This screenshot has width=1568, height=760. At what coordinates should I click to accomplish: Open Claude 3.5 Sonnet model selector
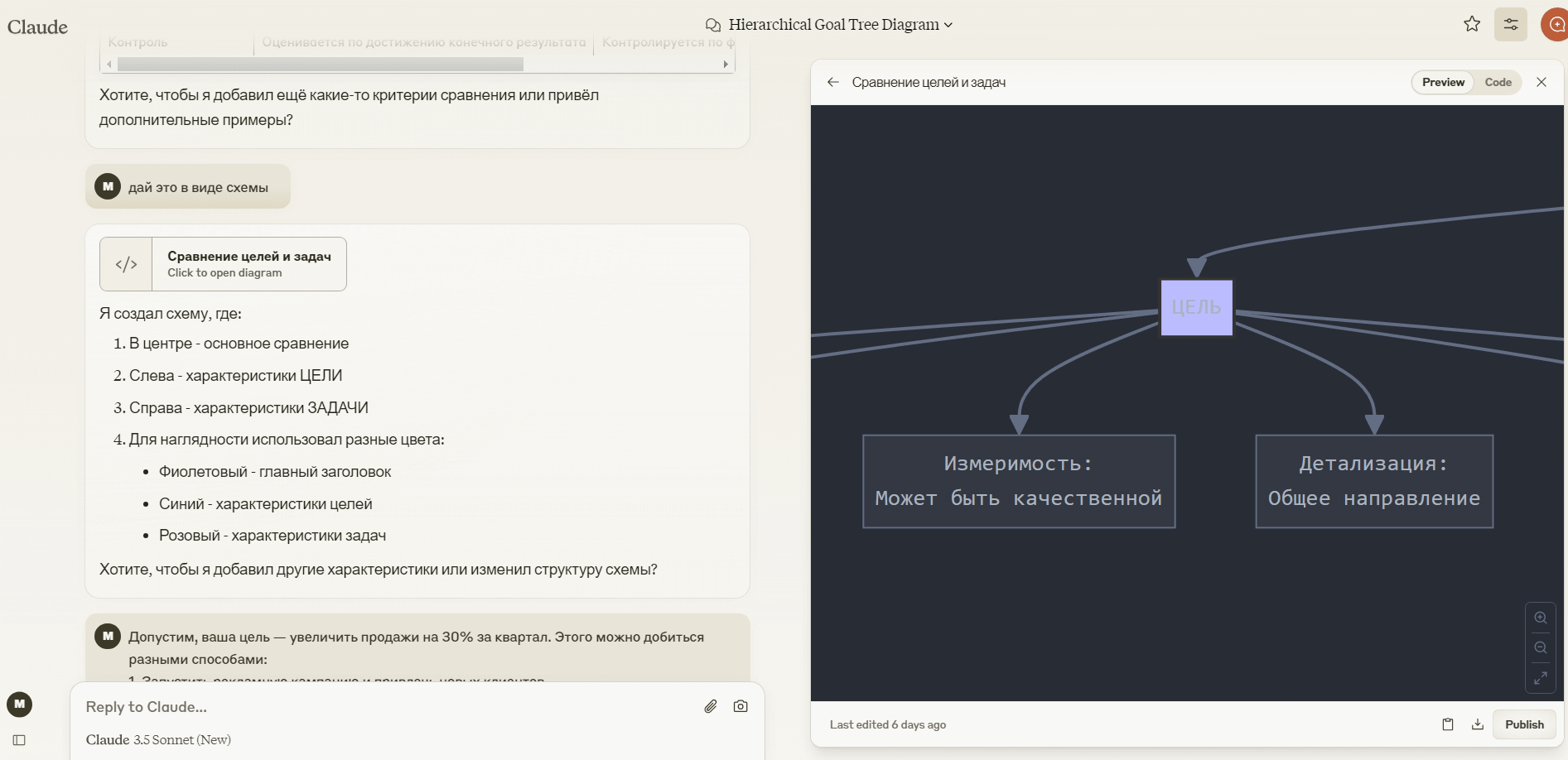click(x=158, y=740)
